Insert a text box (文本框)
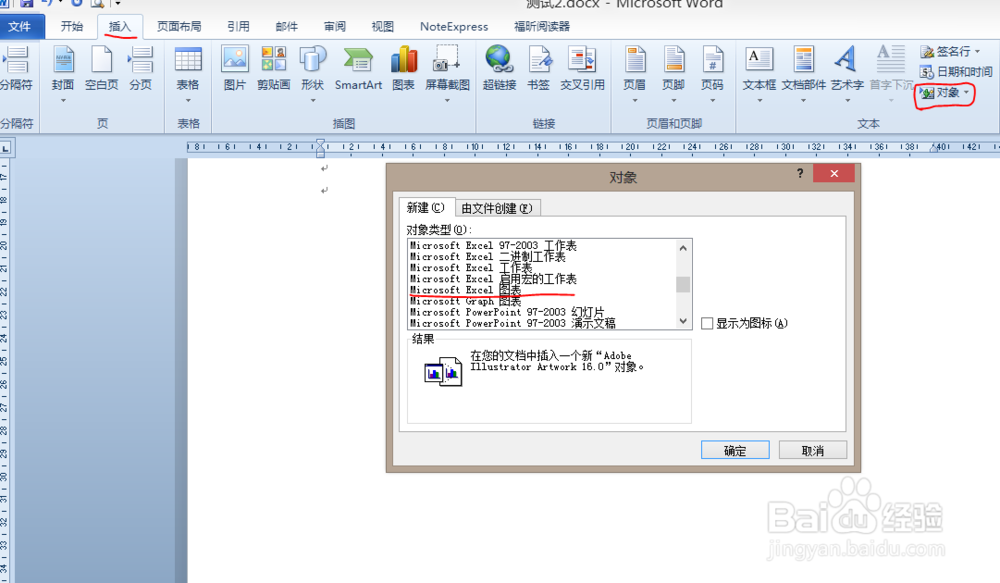Screen dimensions: 1000x583 [759, 69]
